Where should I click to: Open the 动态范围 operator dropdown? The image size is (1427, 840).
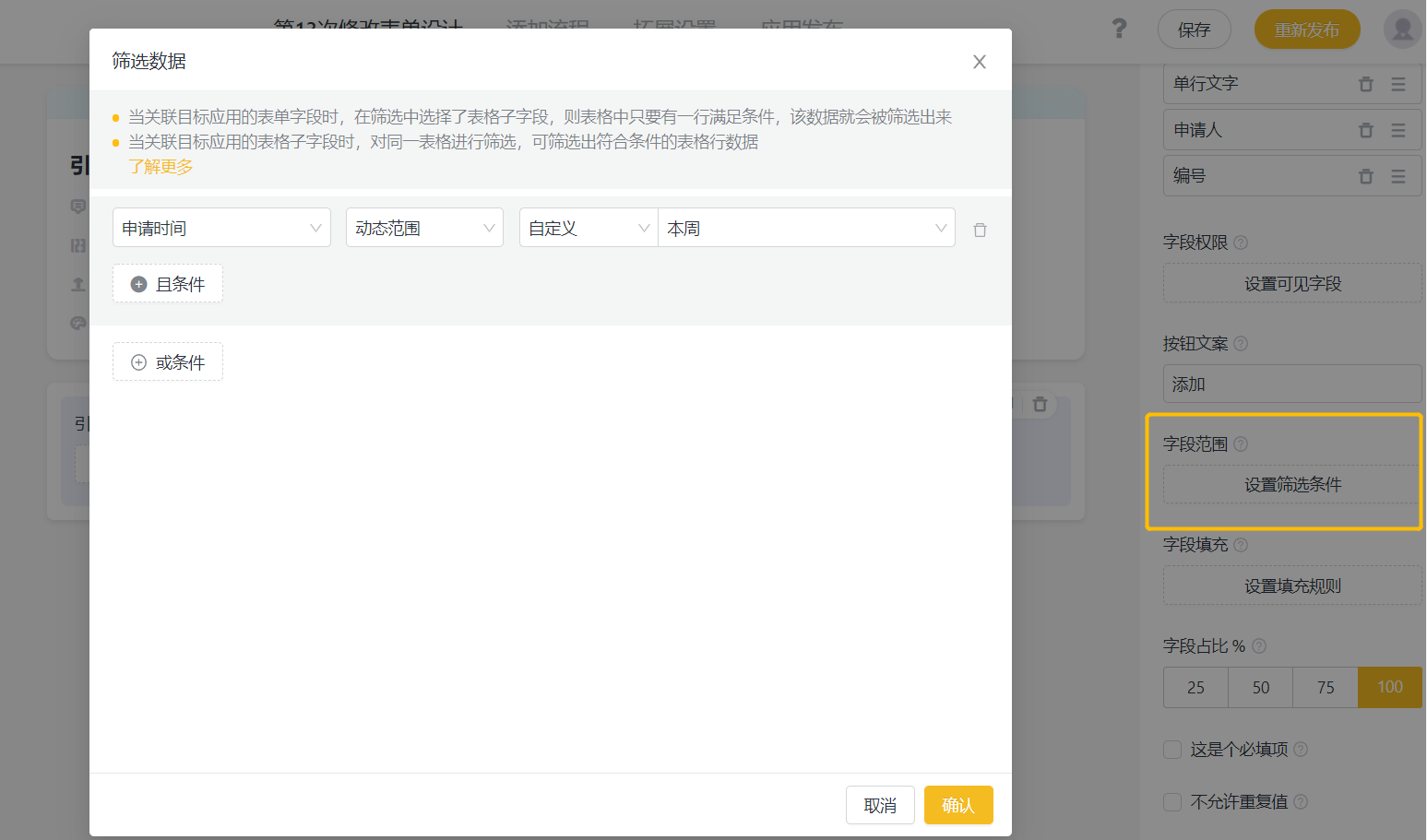[x=424, y=228]
